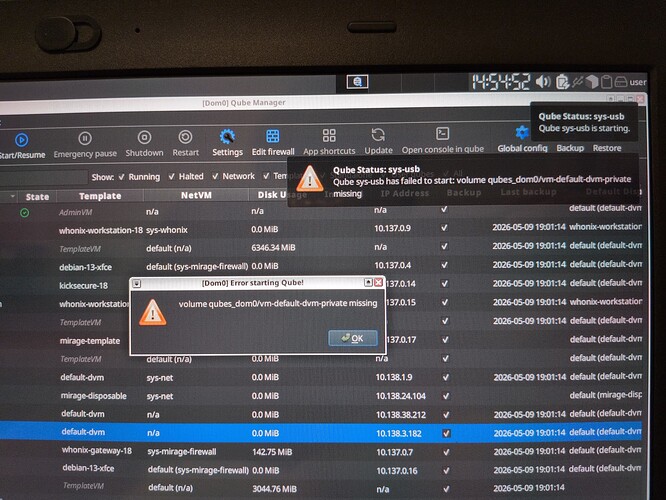666x500 pixels.
Task: Toggle the Running filter checkbox
Action: coord(121,177)
